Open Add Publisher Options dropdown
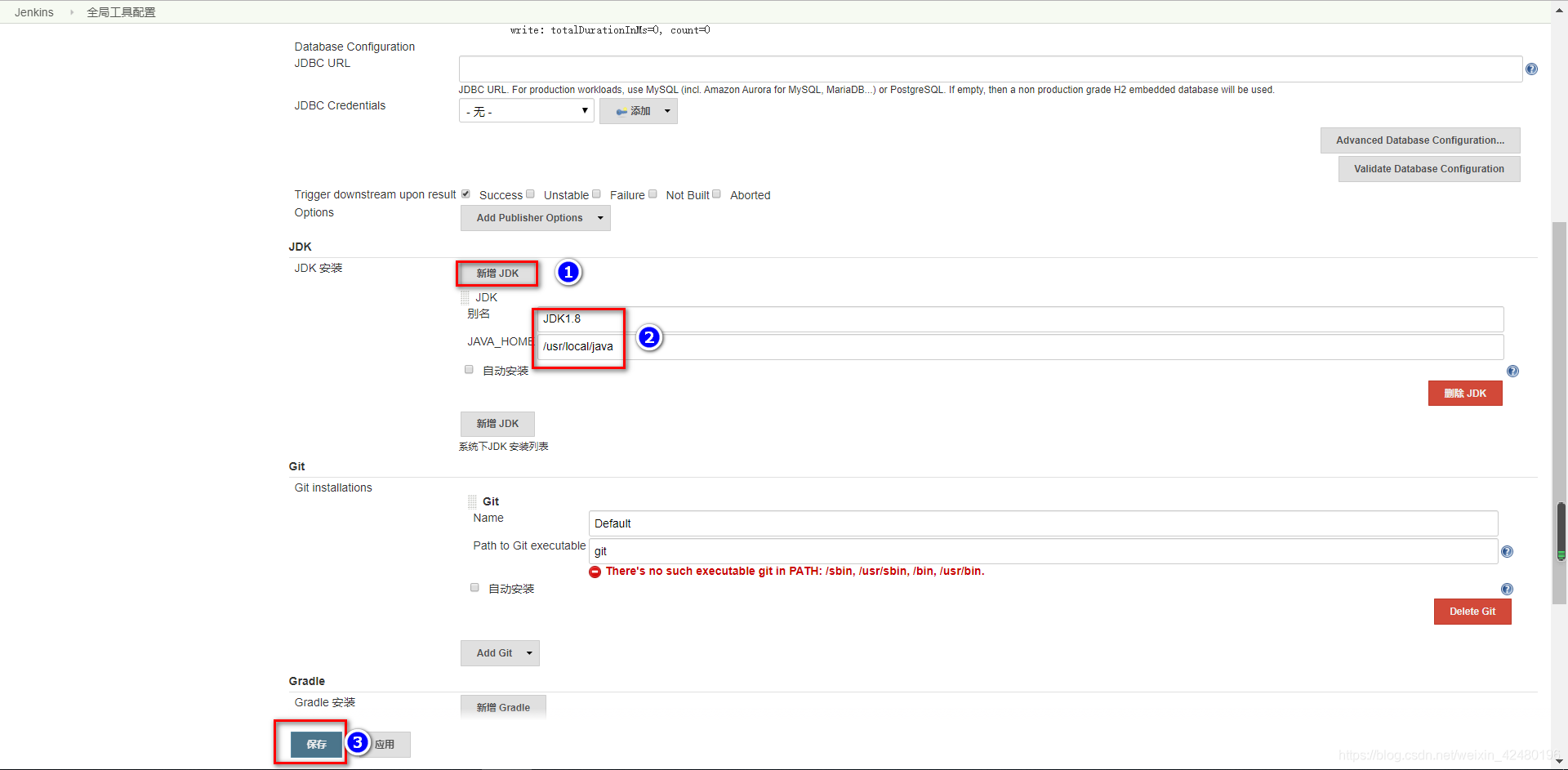The width and height of the screenshot is (1568, 770). pos(536,218)
